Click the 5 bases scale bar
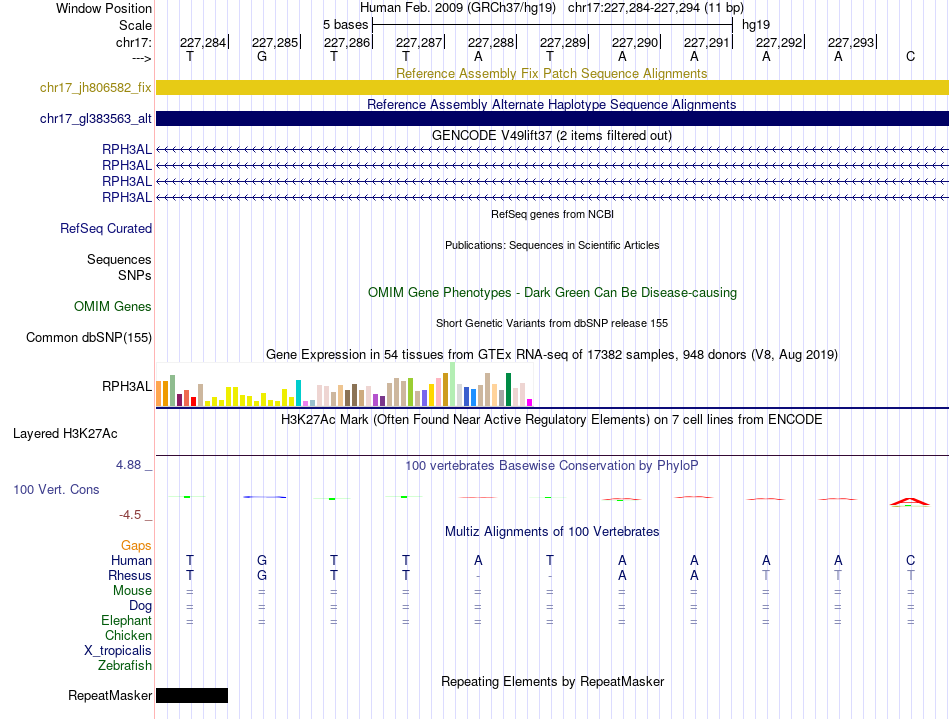 [x=552, y=25]
